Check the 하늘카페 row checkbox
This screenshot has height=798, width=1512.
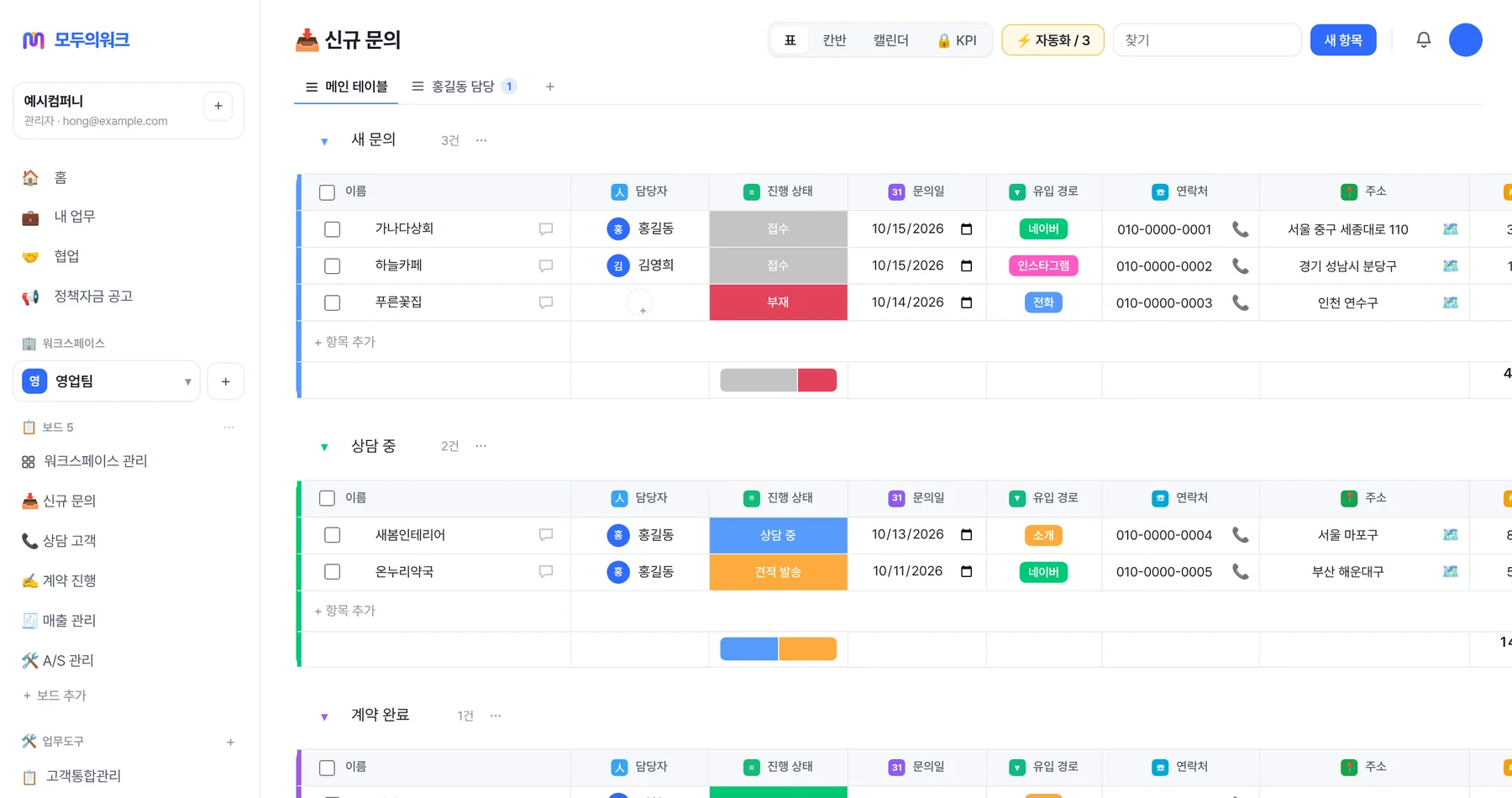pyautogui.click(x=333, y=265)
